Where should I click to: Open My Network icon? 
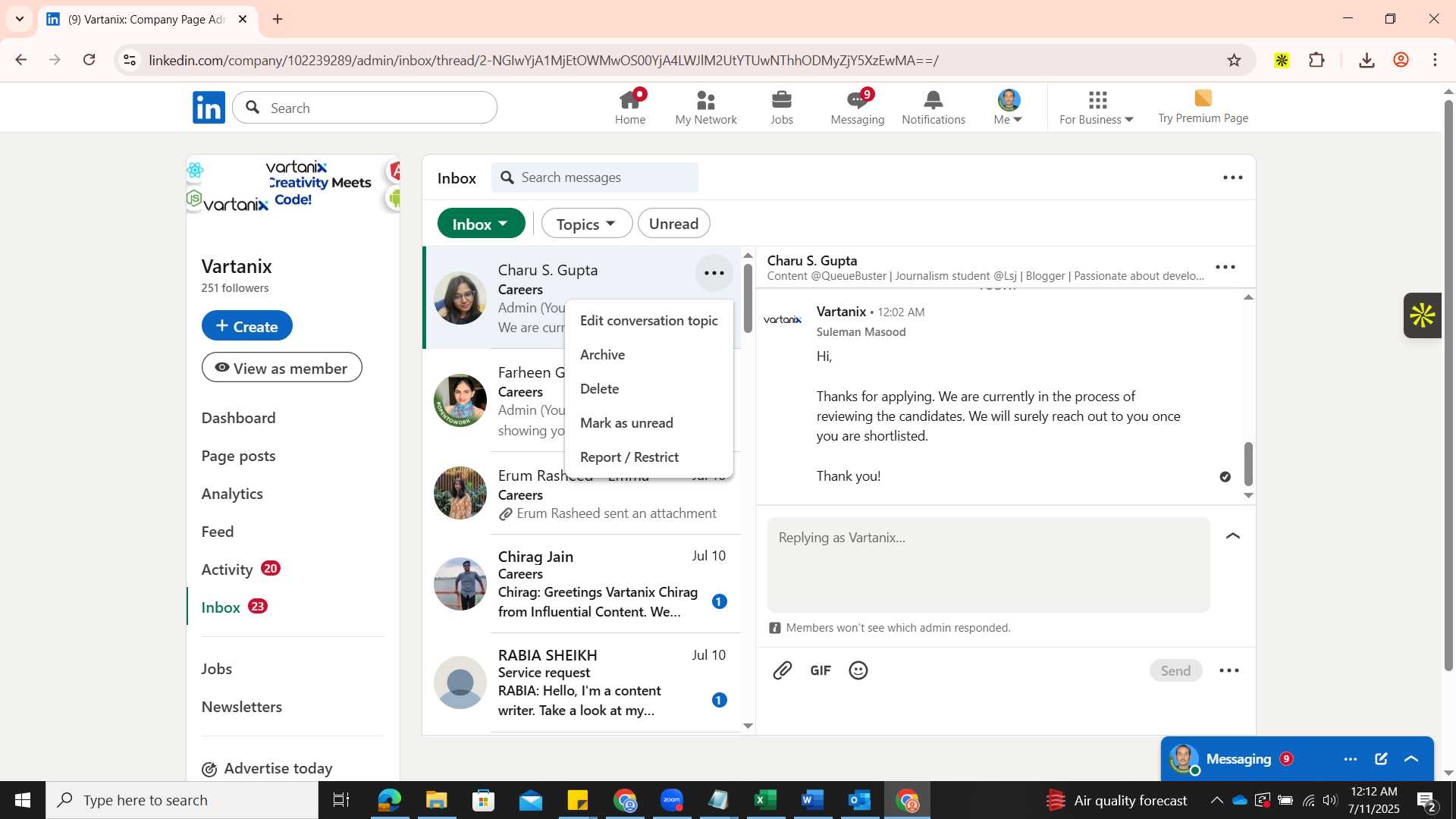point(706,107)
